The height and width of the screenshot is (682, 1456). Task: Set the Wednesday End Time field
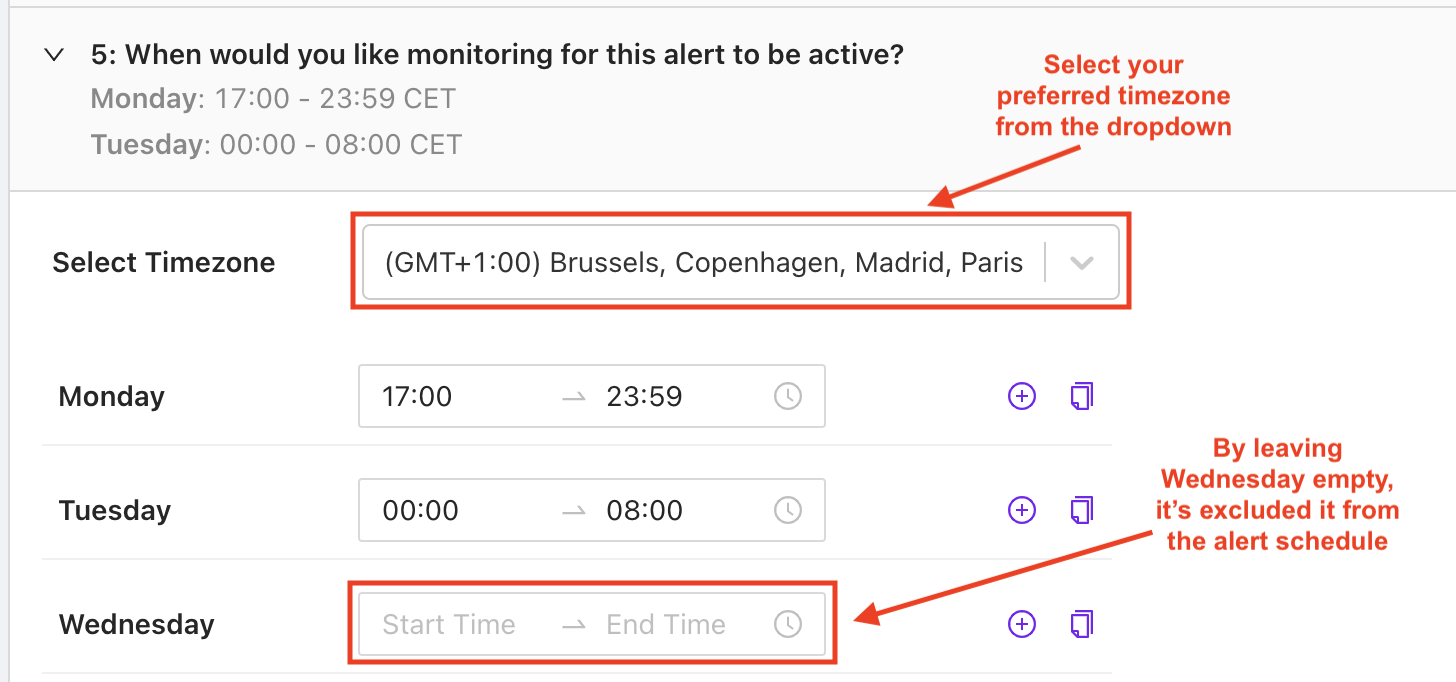(x=666, y=625)
